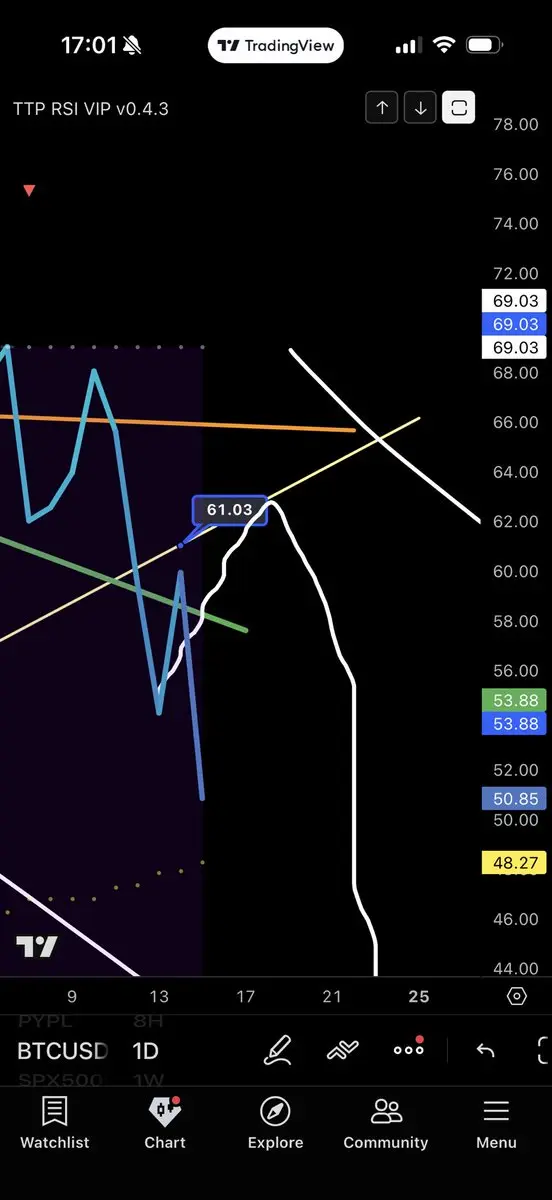The width and height of the screenshot is (552, 1200).
Task: Open chart settings hexagon icon
Action: 517,996
